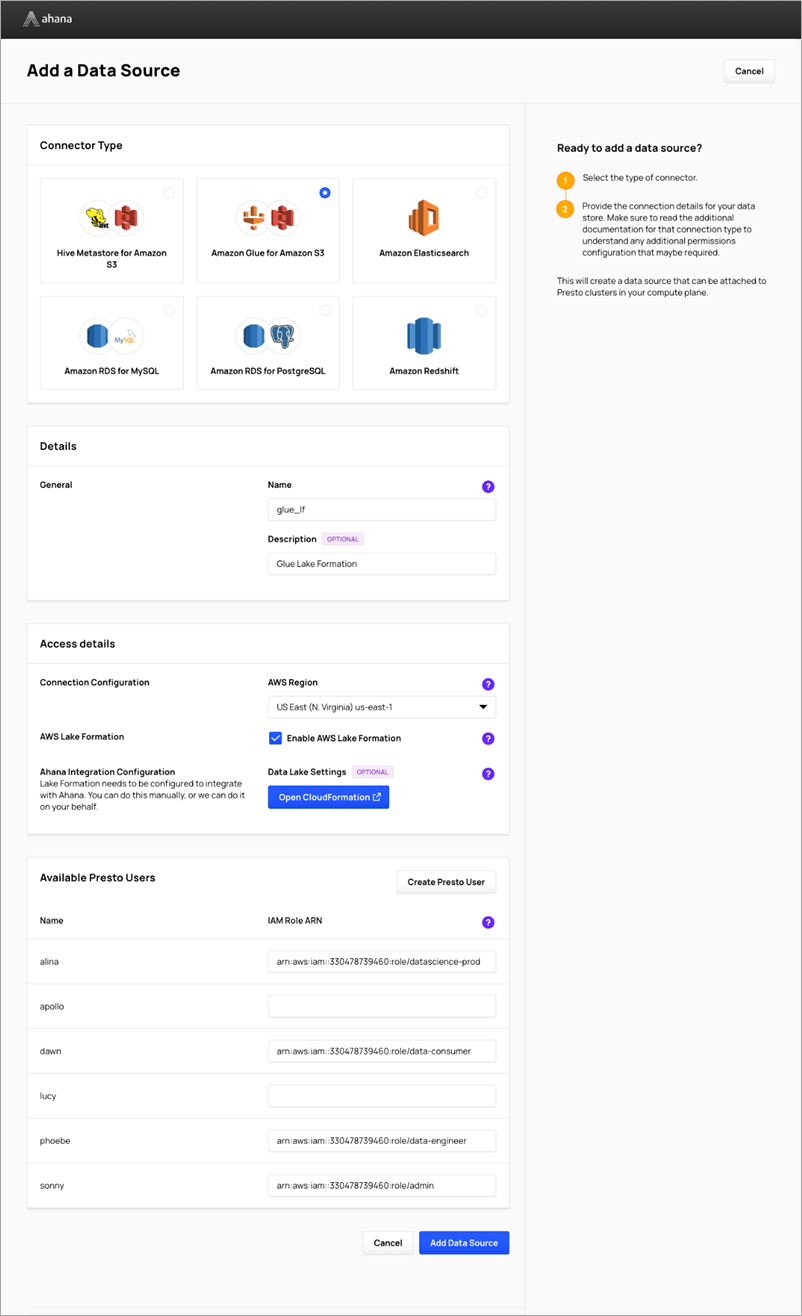Screen dimensions: 802x1316
Task: Select Amazon Redshift radio button
Action: tap(481, 311)
